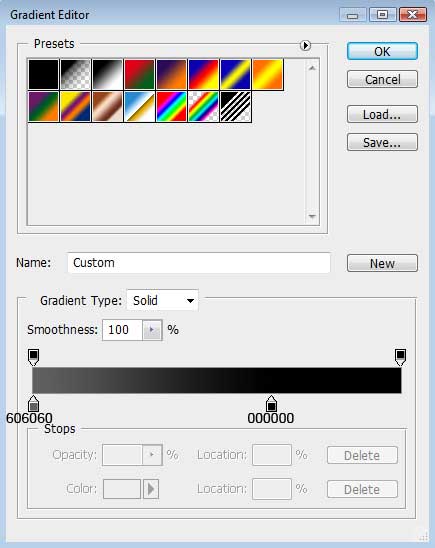Select the Orange, Yellow, Orange gradient preset
This screenshot has height=548, width=435.
268,74
